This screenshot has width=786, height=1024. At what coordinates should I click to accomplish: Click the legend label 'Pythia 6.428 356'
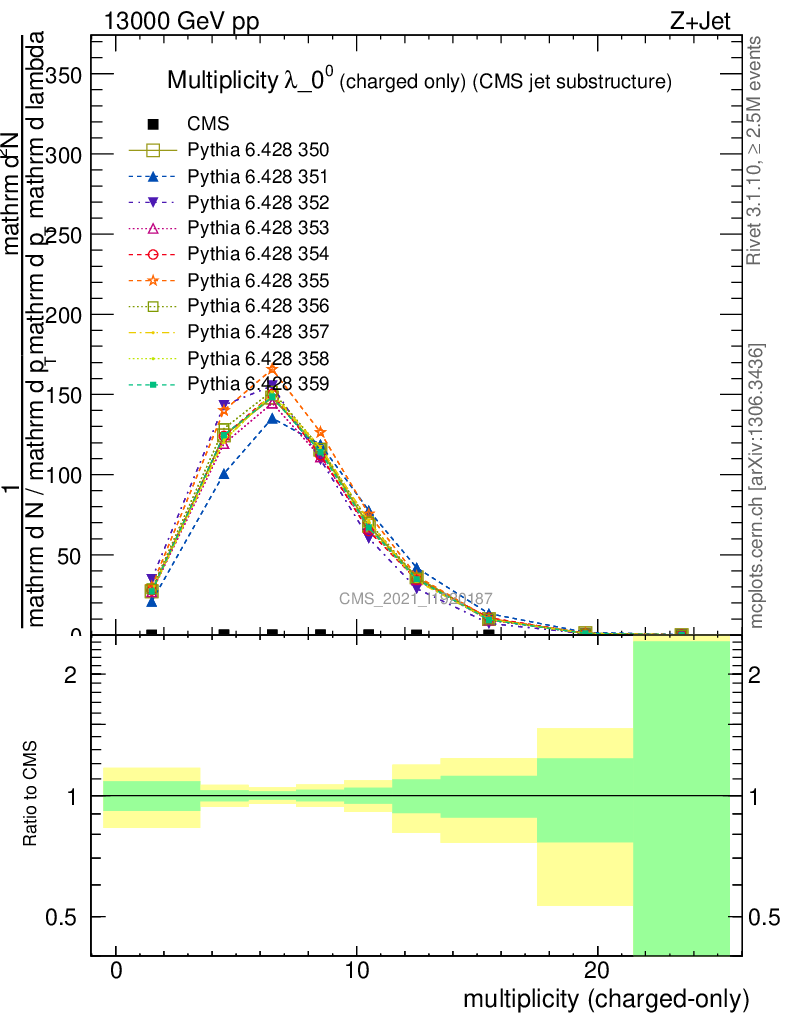[258, 306]
